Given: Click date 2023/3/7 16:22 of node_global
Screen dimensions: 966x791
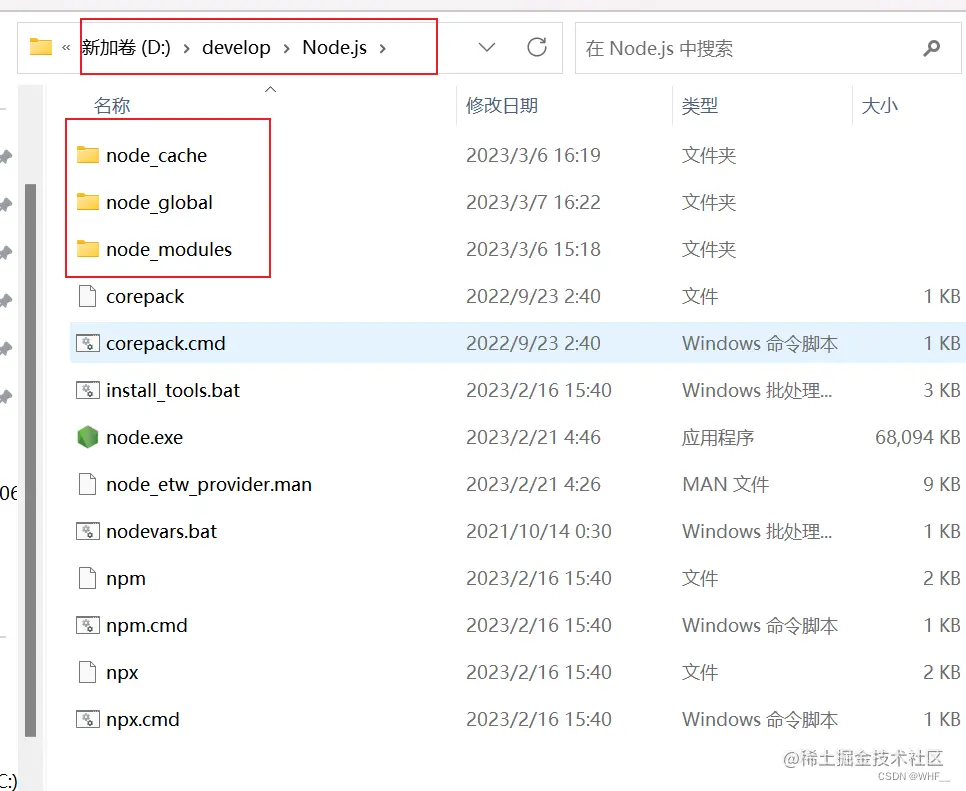Looking at the screenshot, I should click(533, 202).
